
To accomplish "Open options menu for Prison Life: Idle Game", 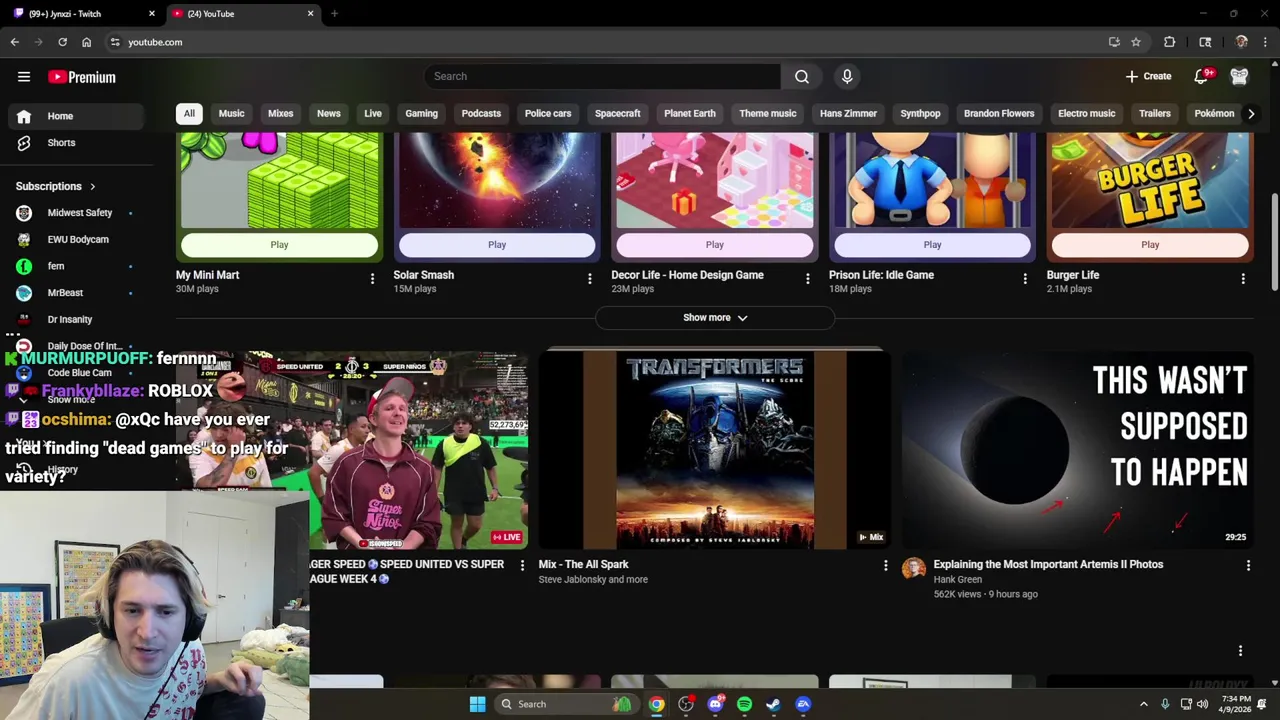I will click(1024, 279).
